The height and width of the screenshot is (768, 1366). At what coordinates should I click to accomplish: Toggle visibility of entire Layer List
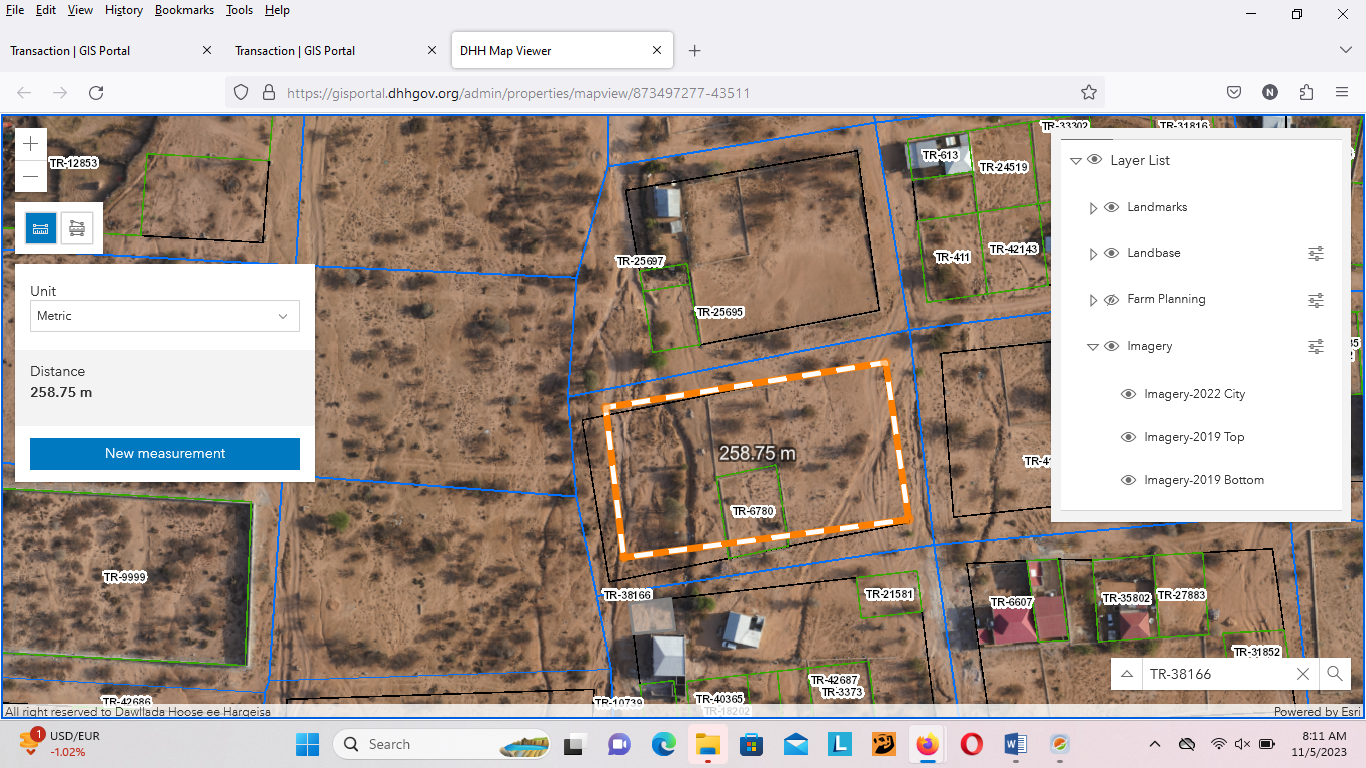pos(1095,160)
